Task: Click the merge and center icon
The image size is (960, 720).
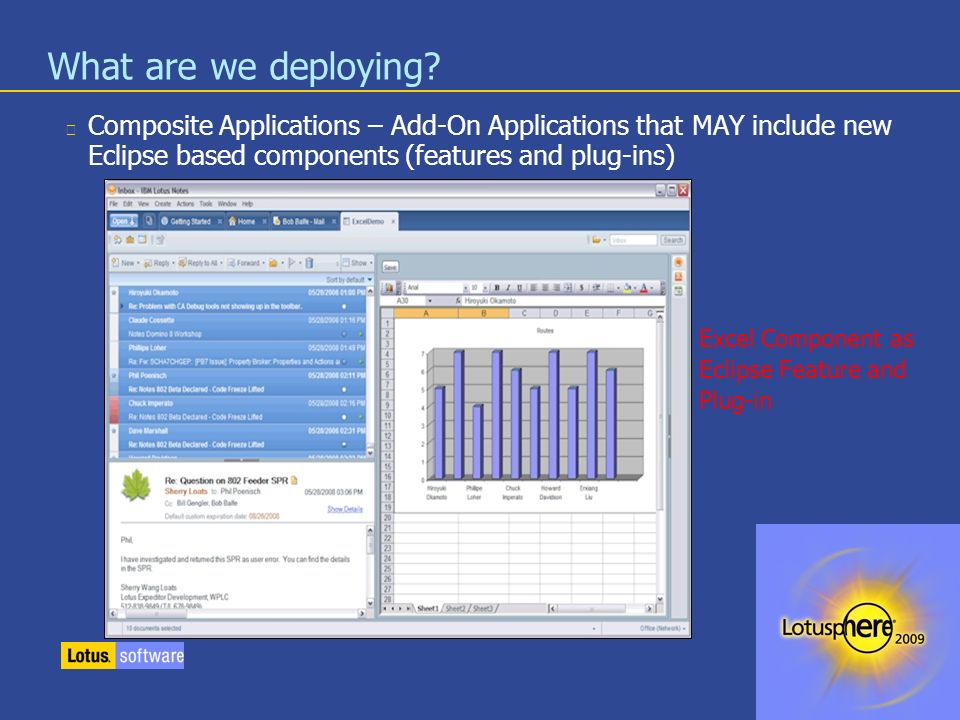Action: click(568, 288)
